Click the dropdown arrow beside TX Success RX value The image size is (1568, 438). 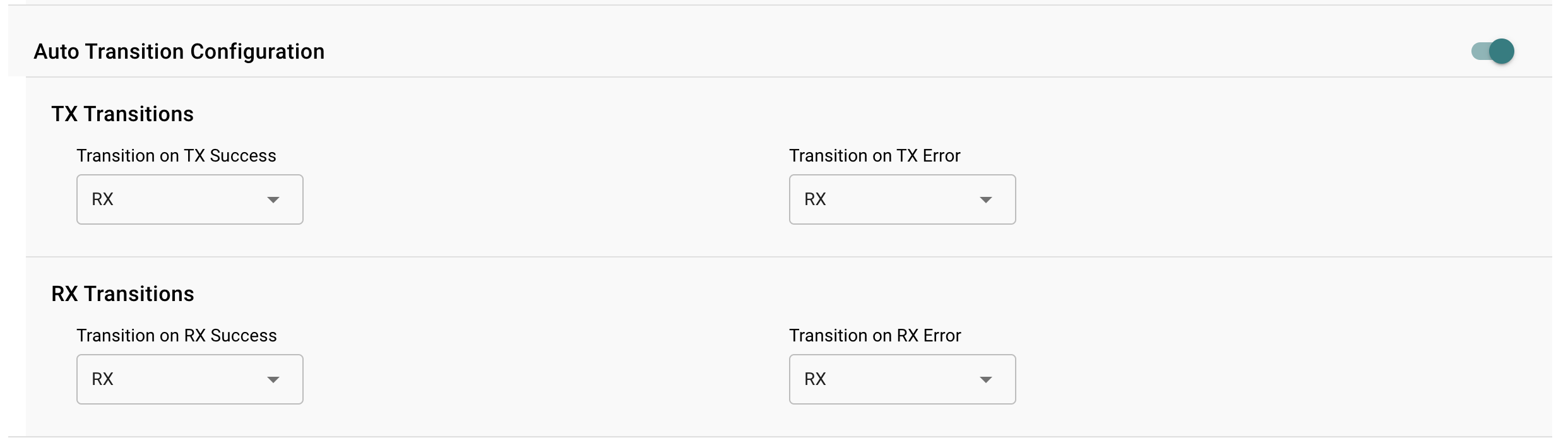(273, 199)
